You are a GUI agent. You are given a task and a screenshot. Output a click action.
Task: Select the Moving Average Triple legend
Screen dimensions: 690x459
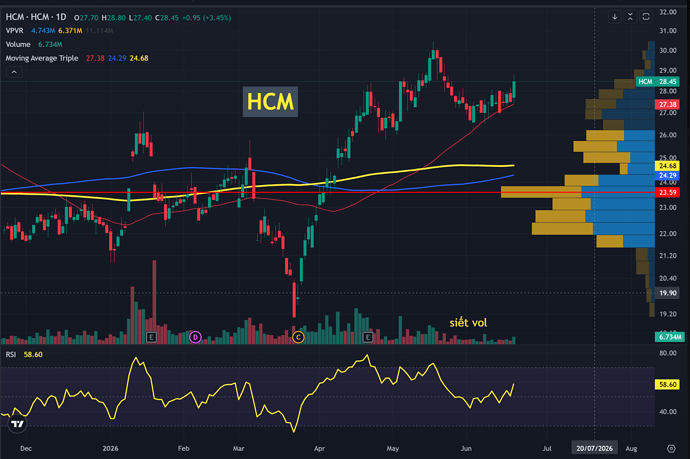point(42,58)
